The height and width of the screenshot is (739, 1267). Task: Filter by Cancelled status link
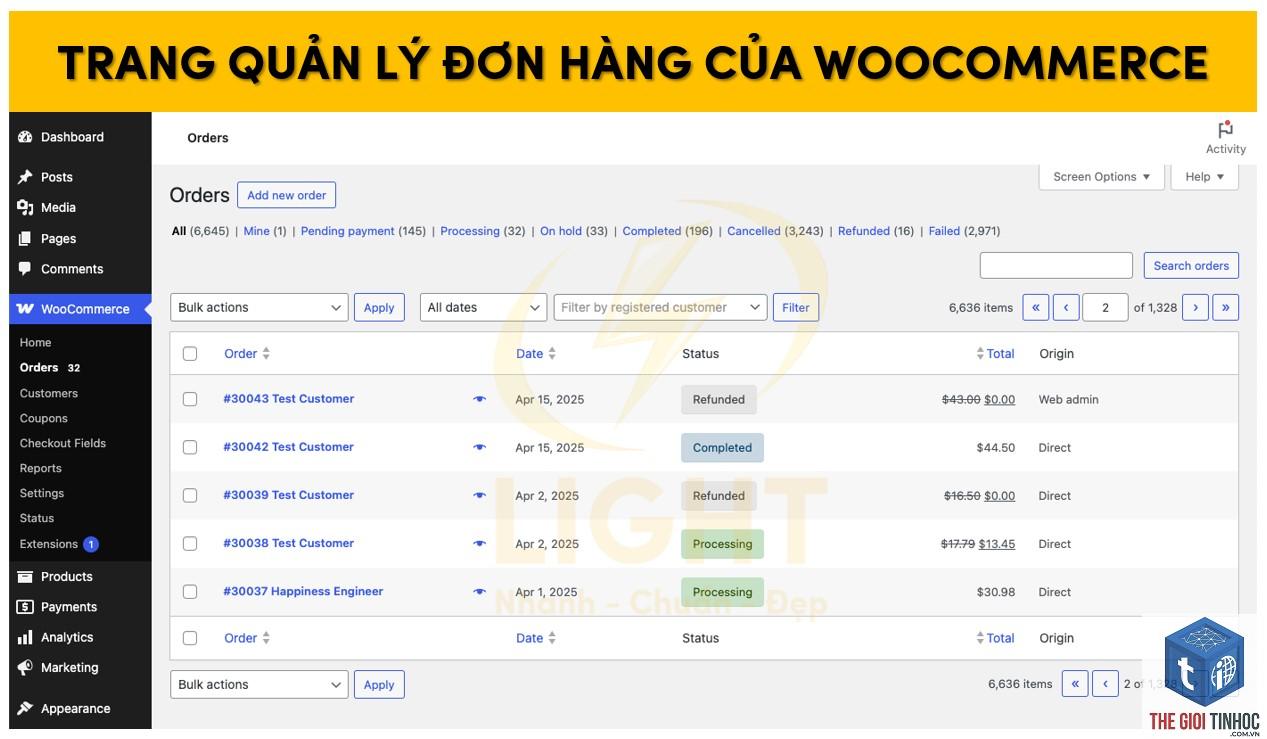coord(754,231)
